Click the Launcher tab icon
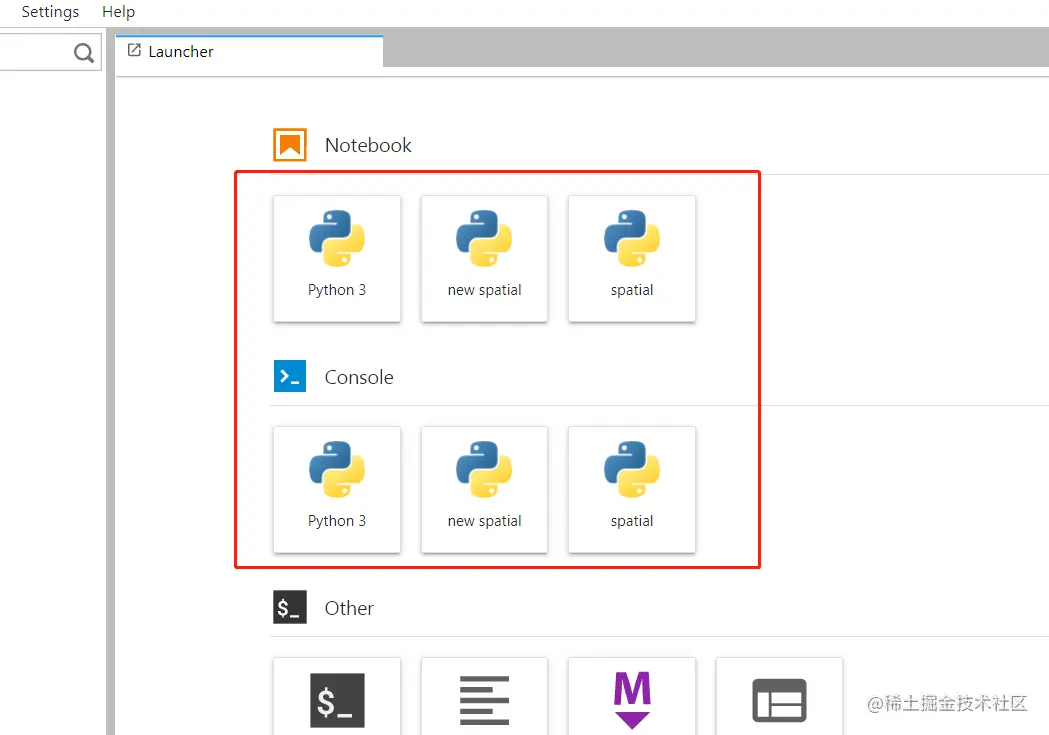This screenshot has width=1049, height=735. [x=134, y=50]
